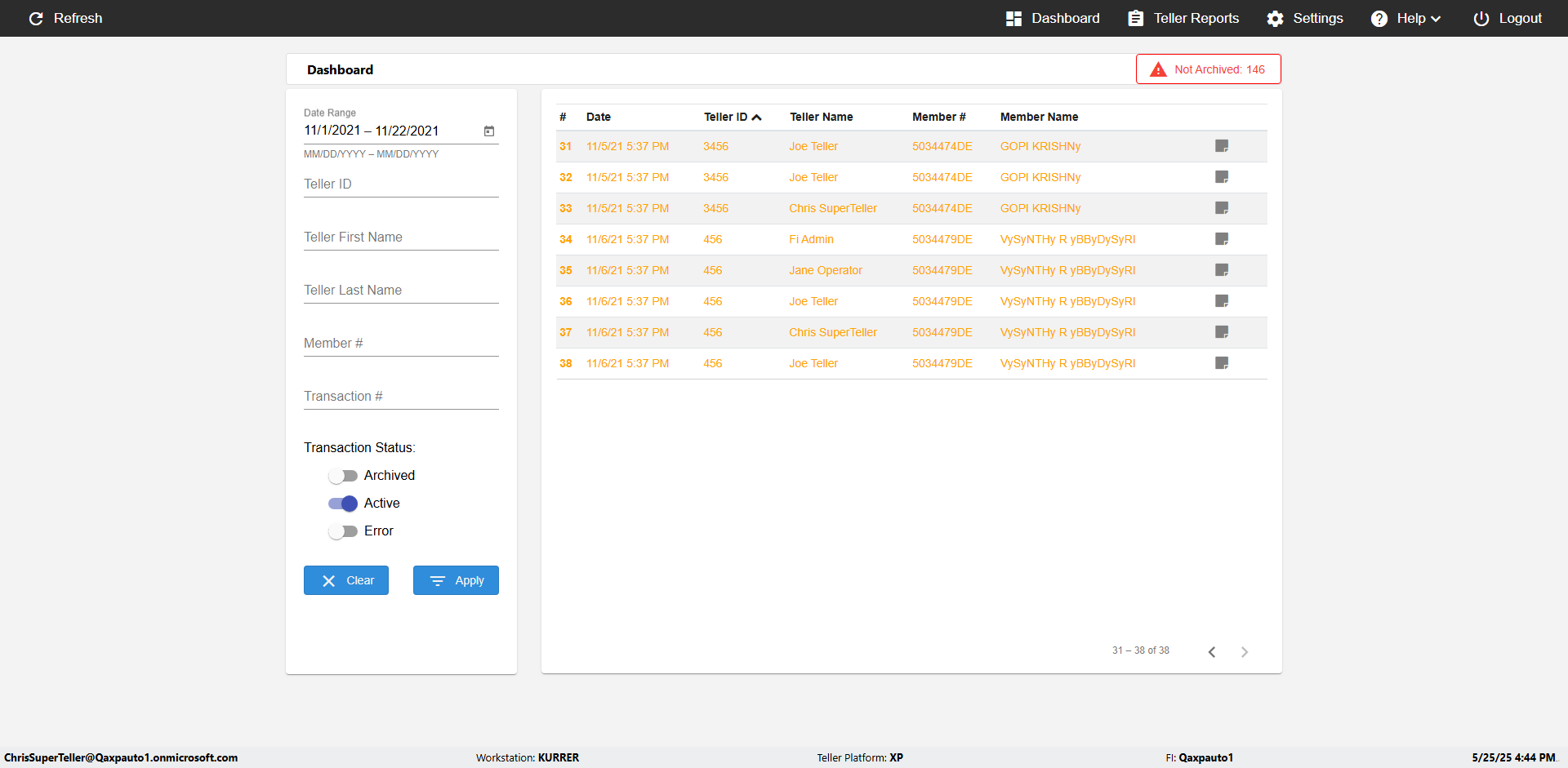Click the Workstation: KURRER status text
The image size is (1568, 768).
click(x=528, y=757)
